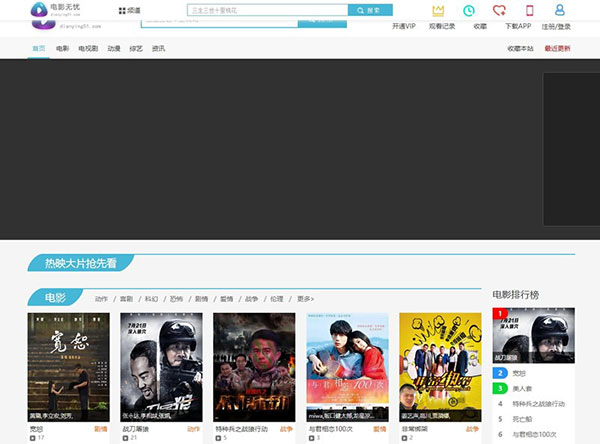The image size is (600, 444).
Task: Click the 电影排行榜 heading
Action: click(x=515, y=295)
